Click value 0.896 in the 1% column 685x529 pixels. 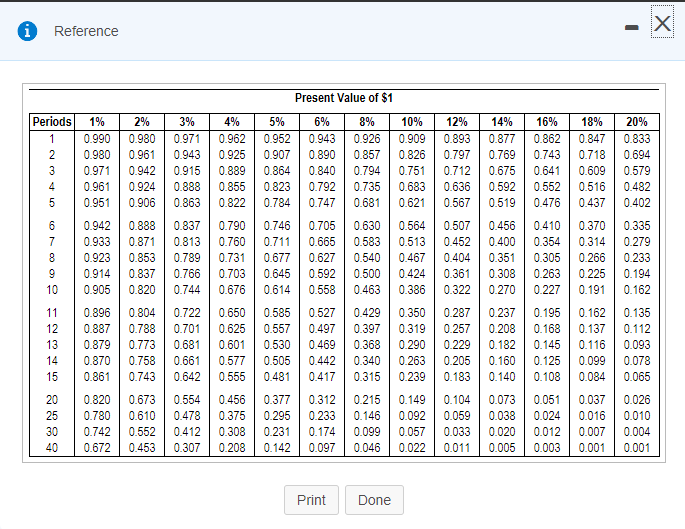click(x=97, y=313)
